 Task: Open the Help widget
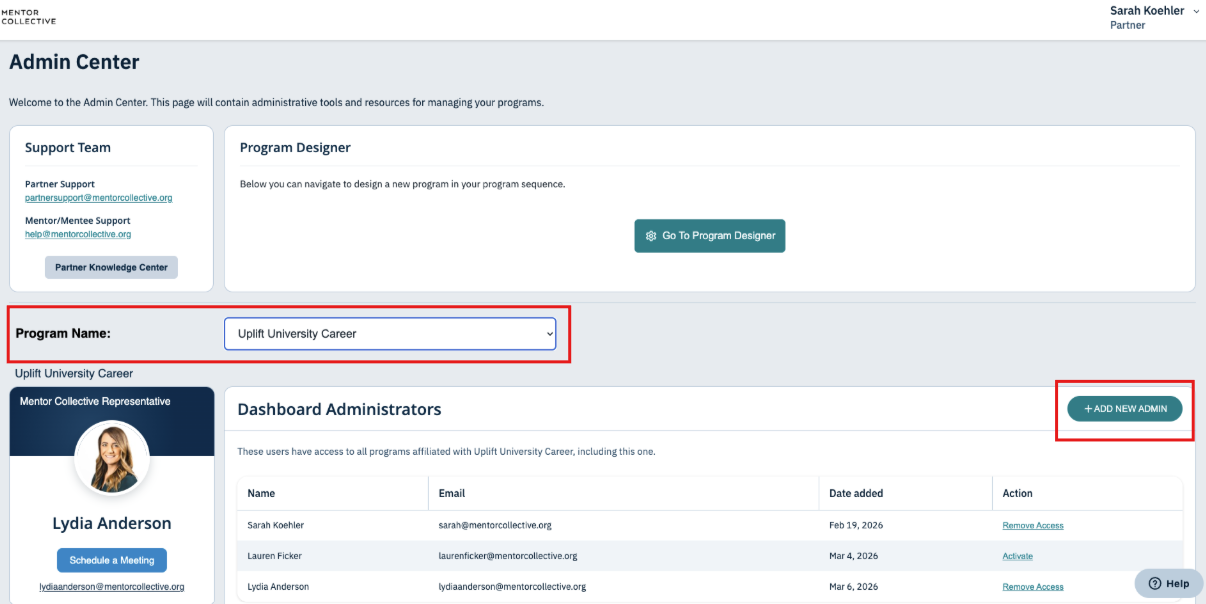click(x=1168, y=583)
